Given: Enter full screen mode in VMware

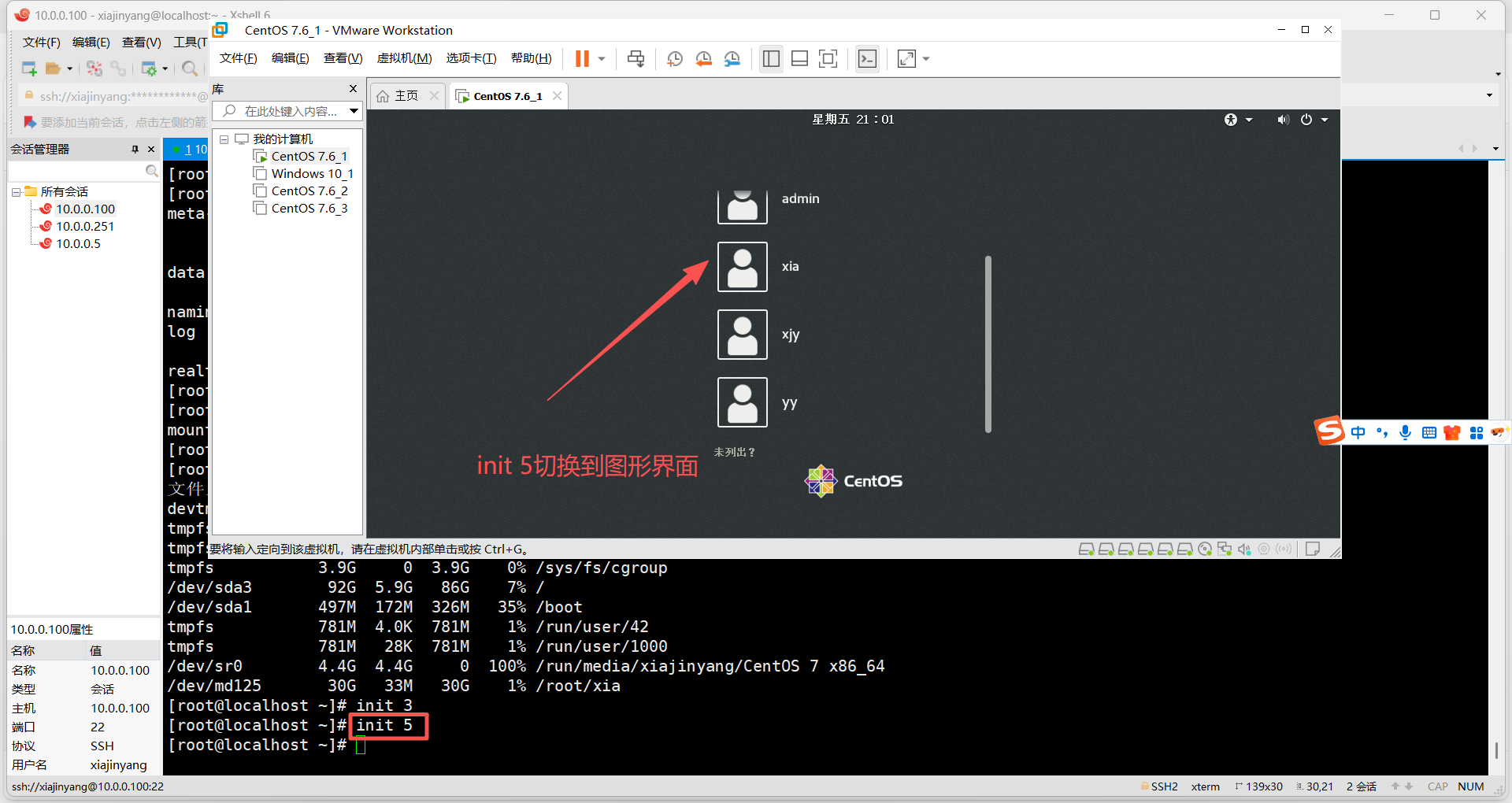Looking at the screenshot, I should (828, 59).
